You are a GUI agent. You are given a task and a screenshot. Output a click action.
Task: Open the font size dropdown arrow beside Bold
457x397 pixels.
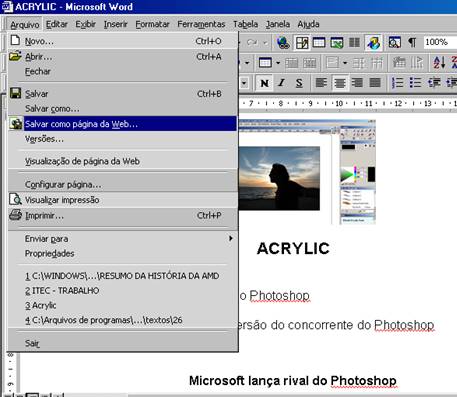(x=244, y=83)
